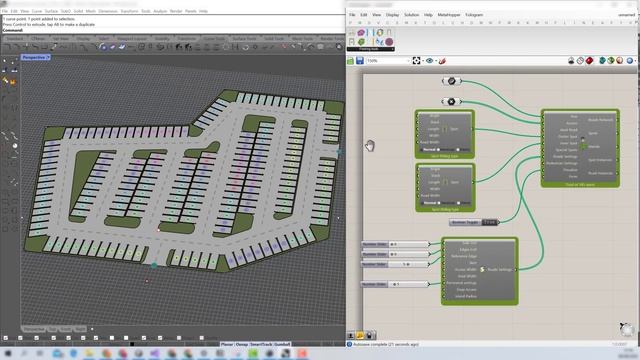Click the blue sphere preview icon in Grasshopper
Screen dimensions: 640x360
[630, 61]
